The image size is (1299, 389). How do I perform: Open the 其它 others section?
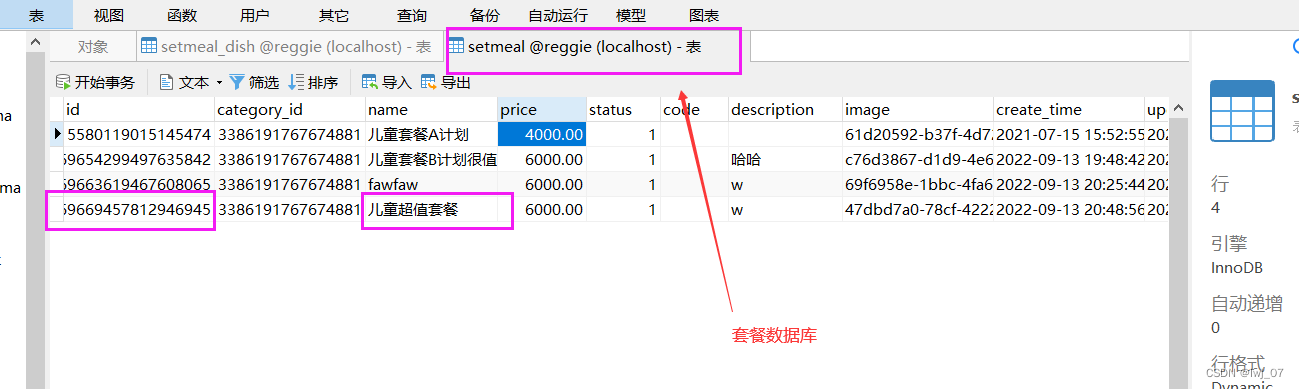tap(334, 15)
